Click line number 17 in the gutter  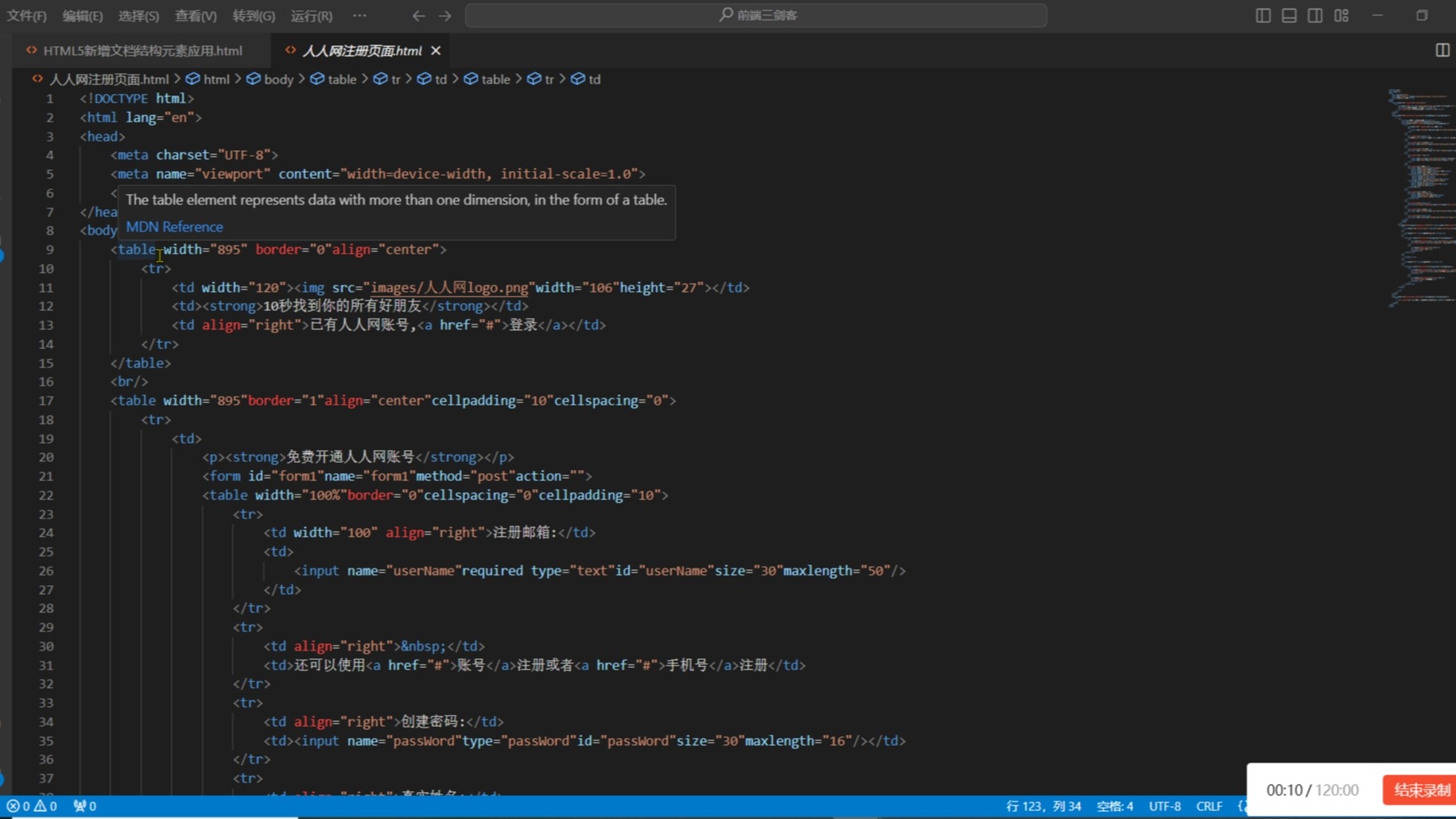tap(46, 400)
